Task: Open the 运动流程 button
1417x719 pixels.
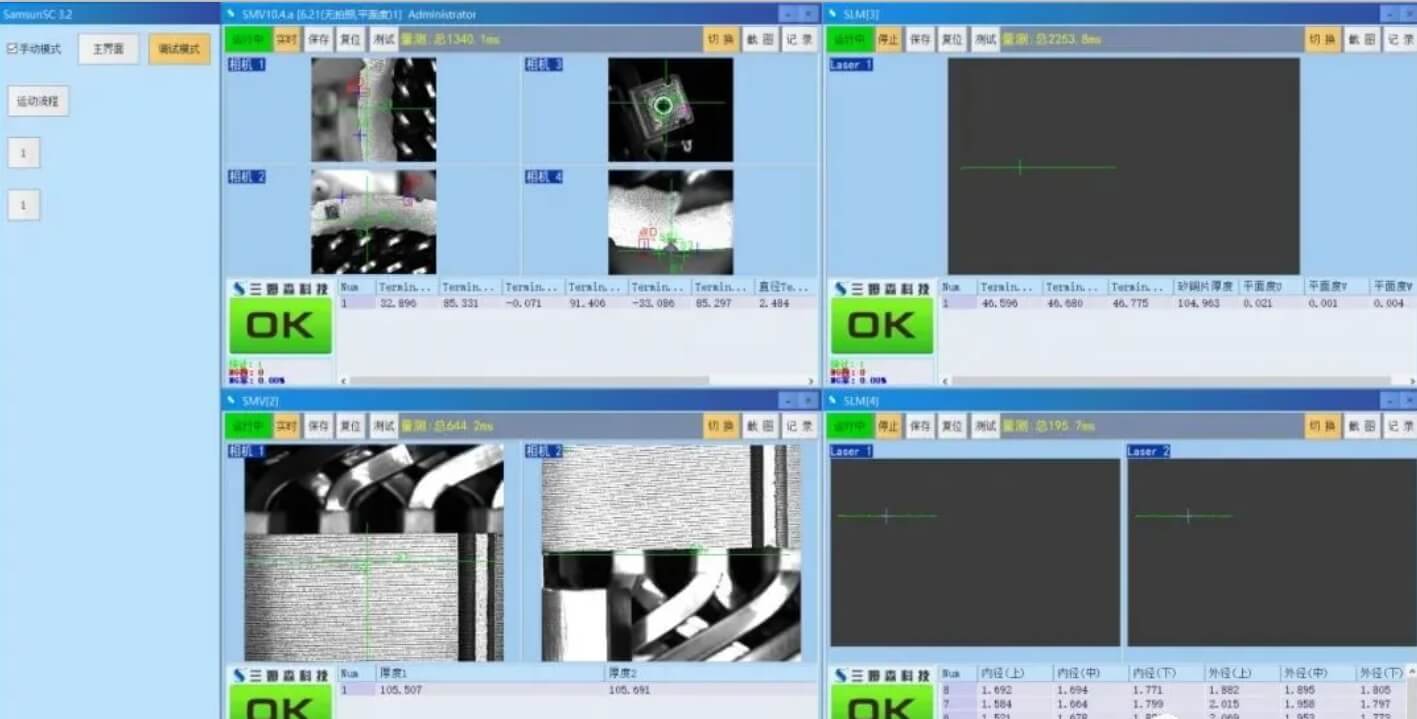Action: click(x=38, y=101)
